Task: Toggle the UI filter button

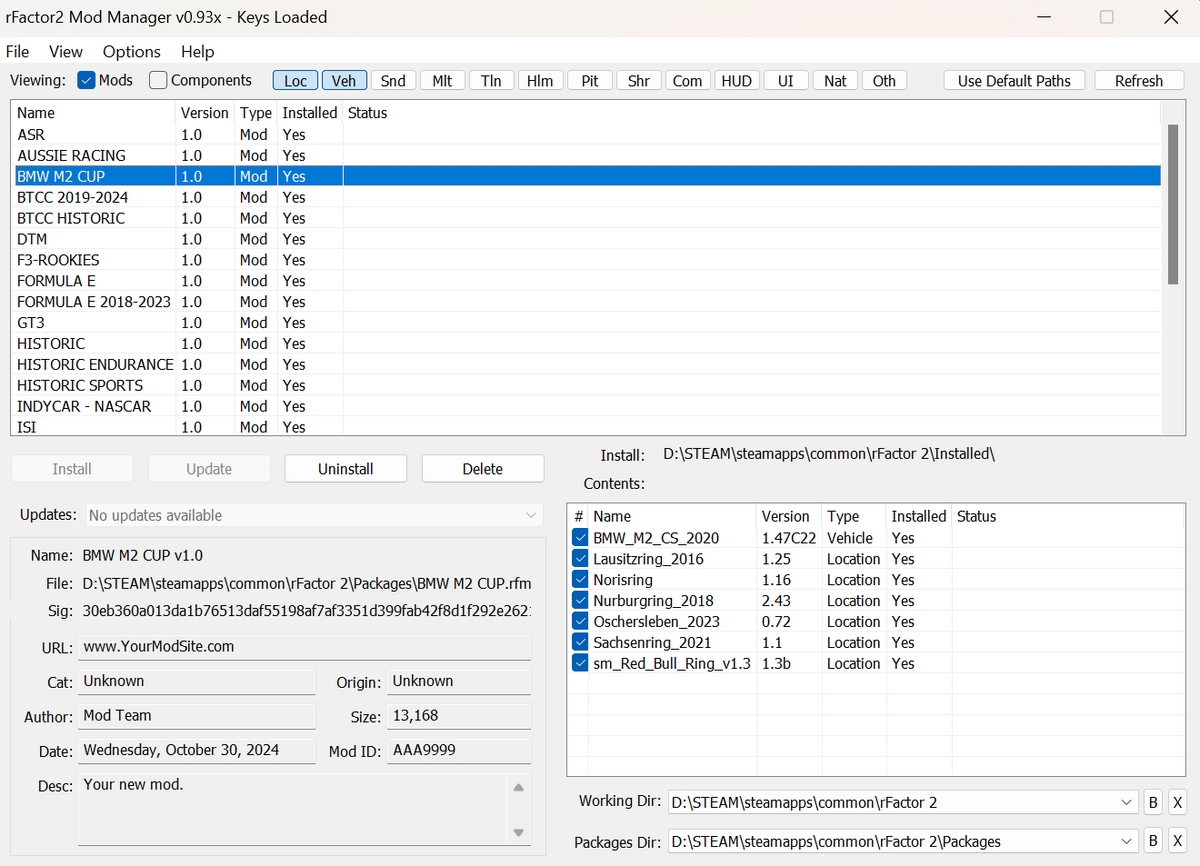Action: (786, 81)
